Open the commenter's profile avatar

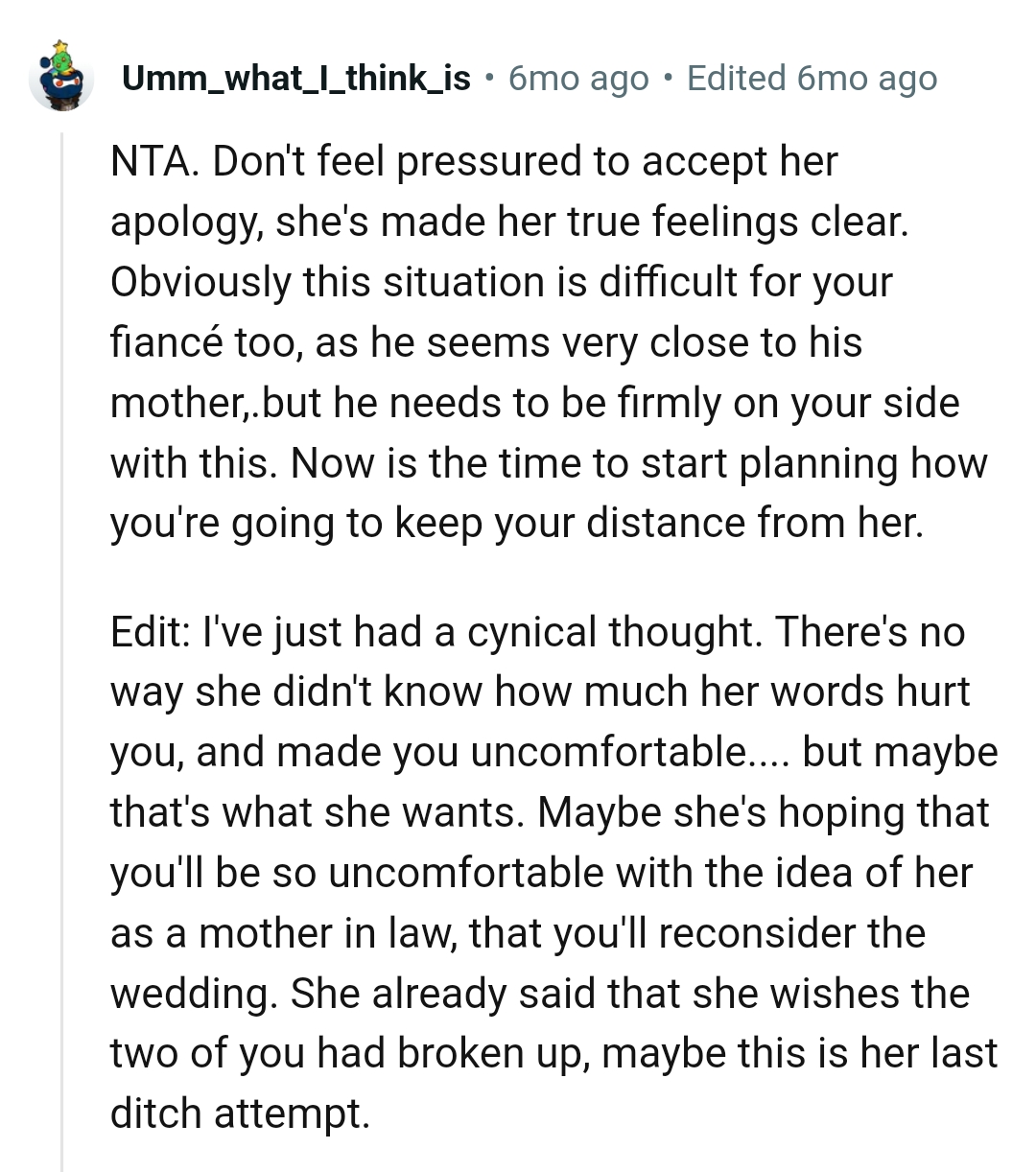point(61,81)
